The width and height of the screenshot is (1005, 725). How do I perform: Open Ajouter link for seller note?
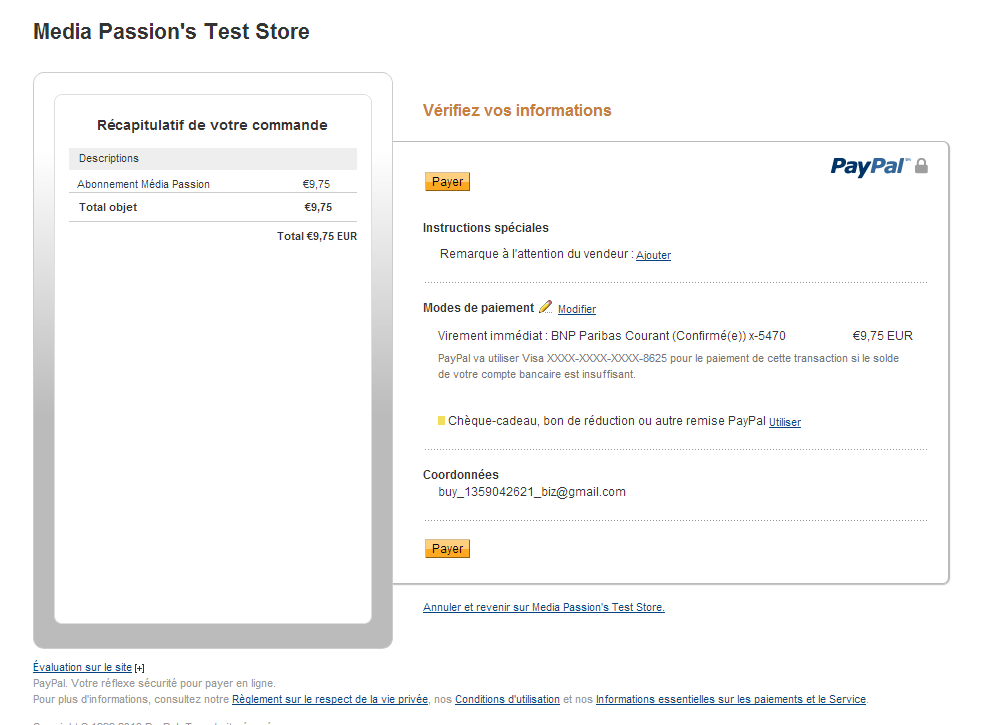click(x=653, y=255)
